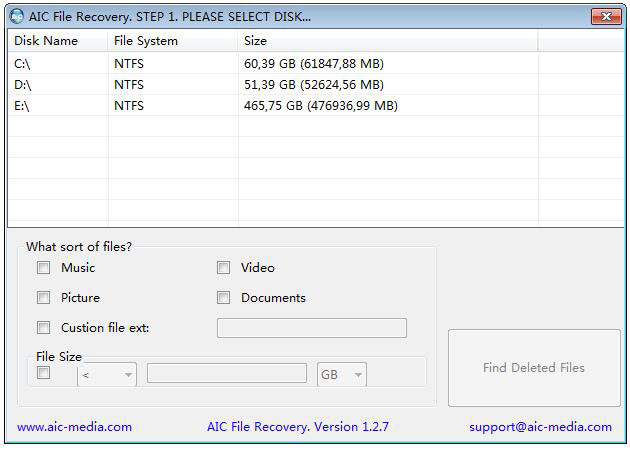630x450 pixels.
Task: Sort by File System column header
Action: (x=173, y=41)
